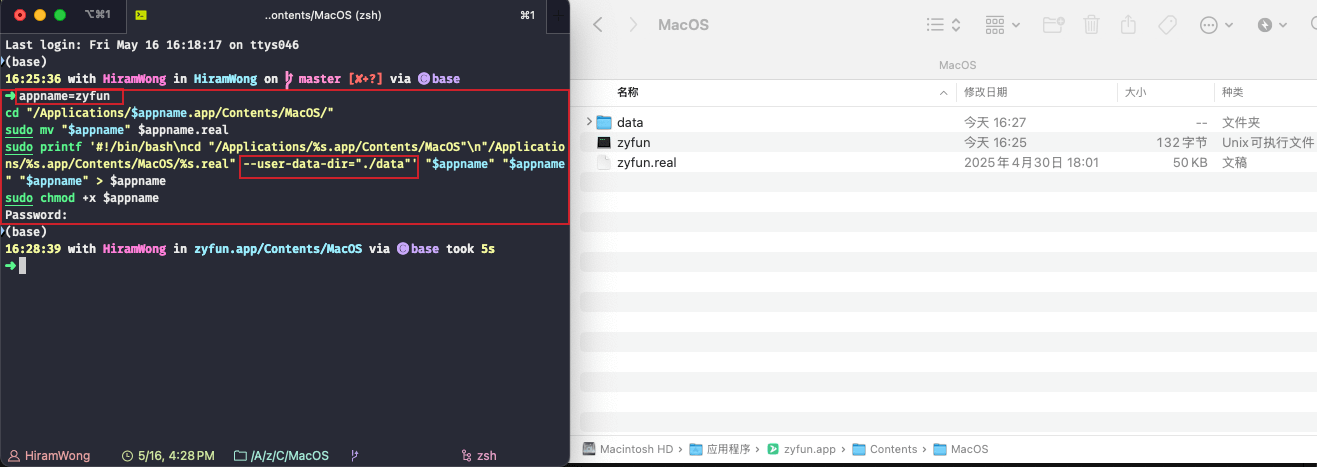
Task: Click 'Password:' line in terminal
Action: pyautogui.click(x=37, y=215)
